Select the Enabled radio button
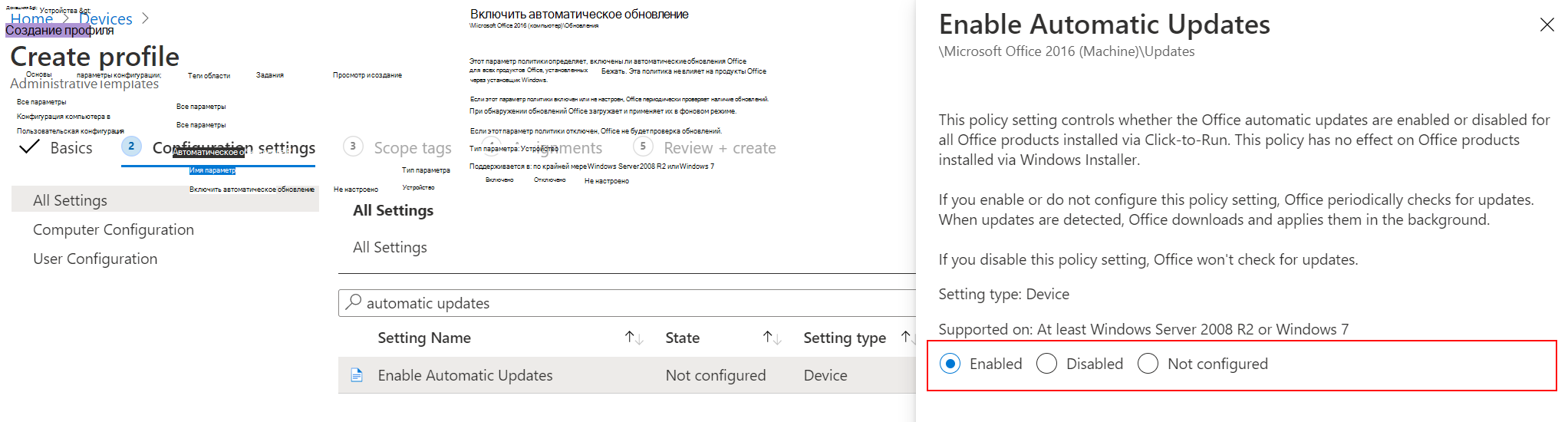This screenshot has height=422, width=1568. 950,364
